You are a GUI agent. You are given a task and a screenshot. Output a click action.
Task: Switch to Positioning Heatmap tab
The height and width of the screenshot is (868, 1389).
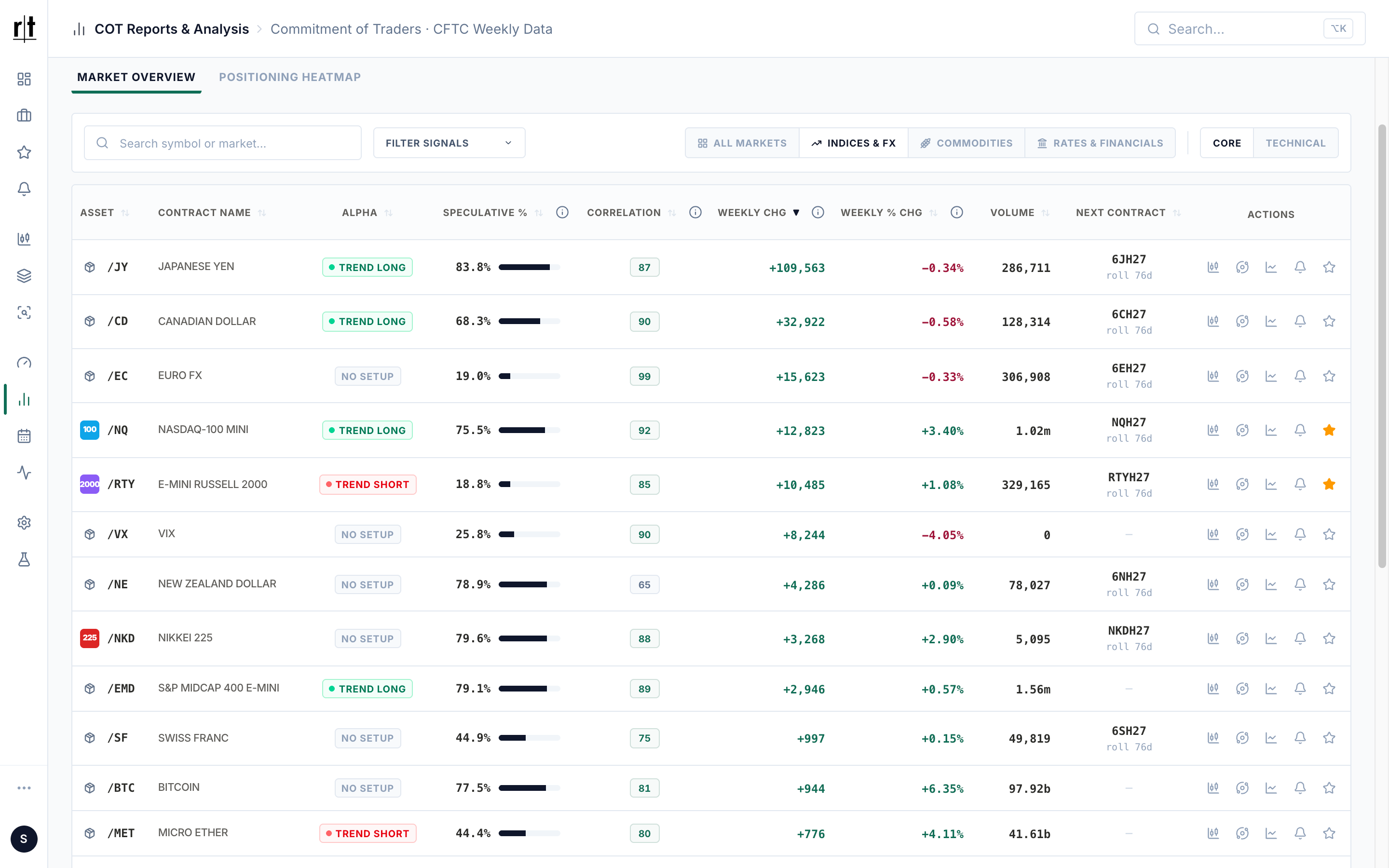[x=290, y=77]
